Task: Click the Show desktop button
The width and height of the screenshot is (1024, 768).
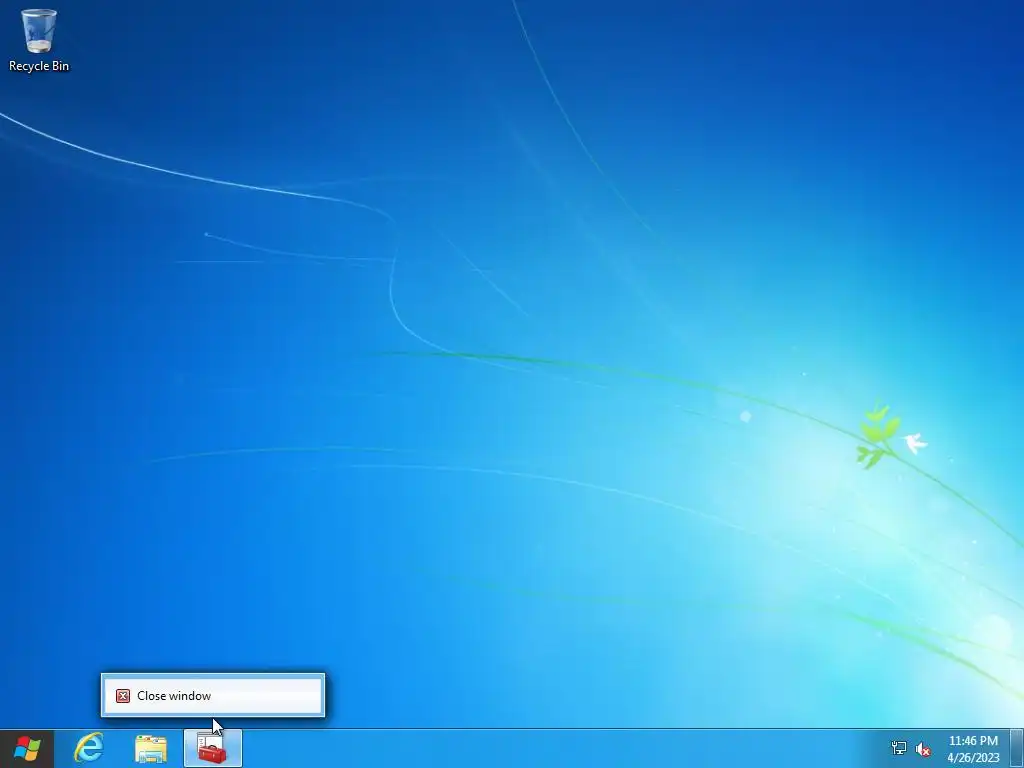Action: pos(1017,748)
